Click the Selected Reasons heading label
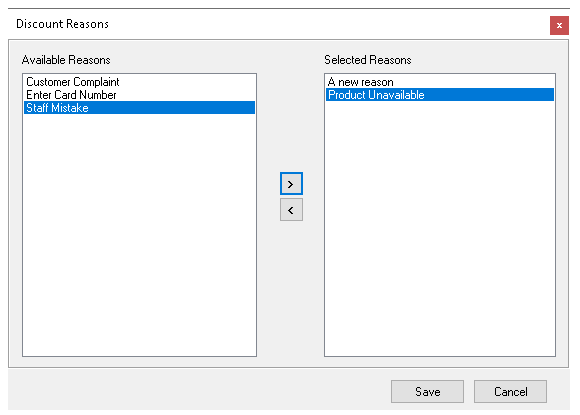580x415 pixels. [368, 60]
